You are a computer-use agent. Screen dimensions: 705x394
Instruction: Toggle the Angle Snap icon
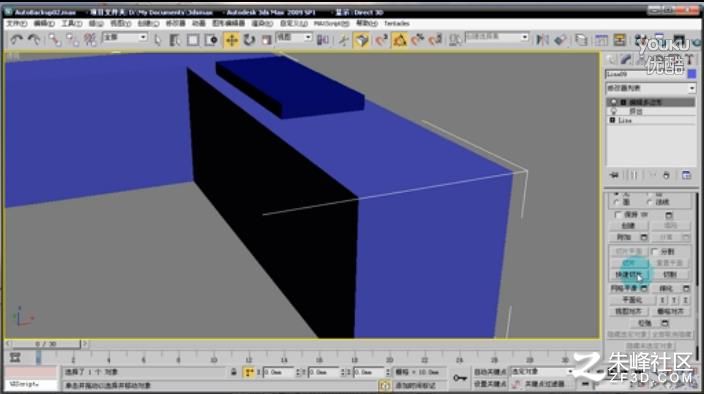pos(400,40)
